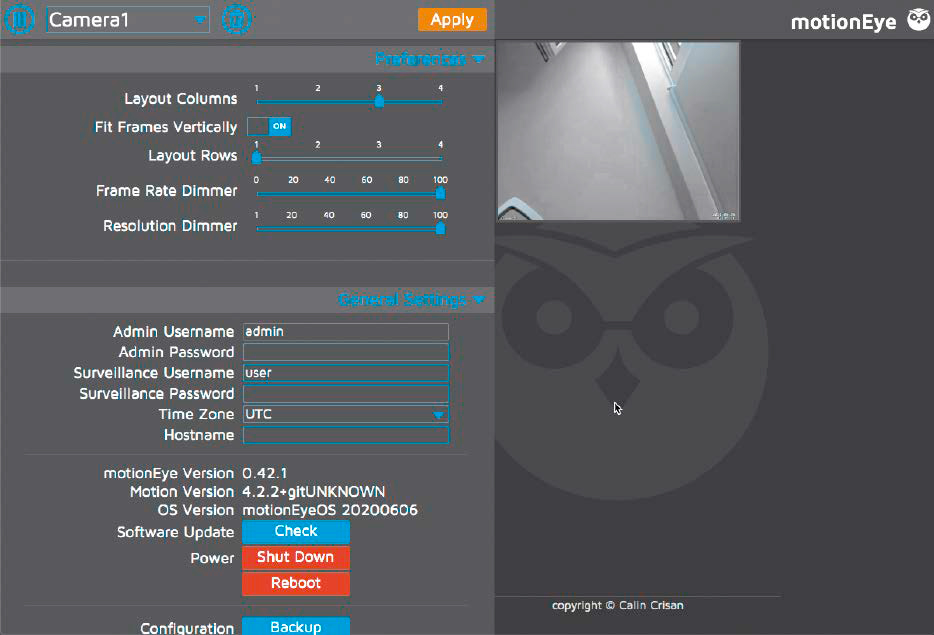The width and height of the screenshot is (934, 635).
Task: Click the remove camera trash icon
Action: coord(236,19)
